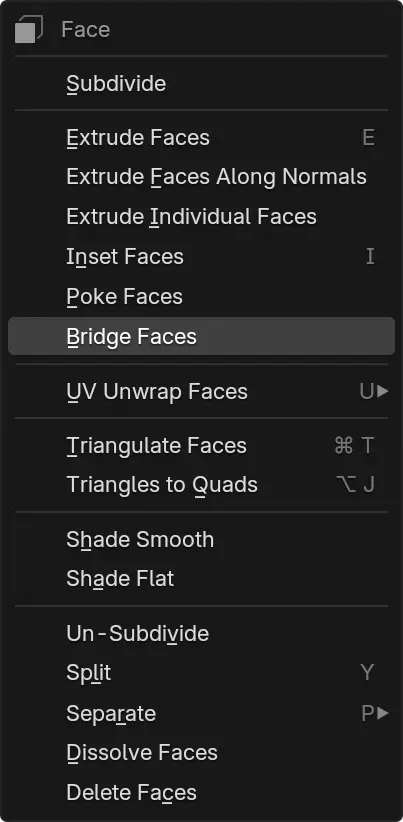
Task: Choose the Split entry
Action: pos(201,673)
